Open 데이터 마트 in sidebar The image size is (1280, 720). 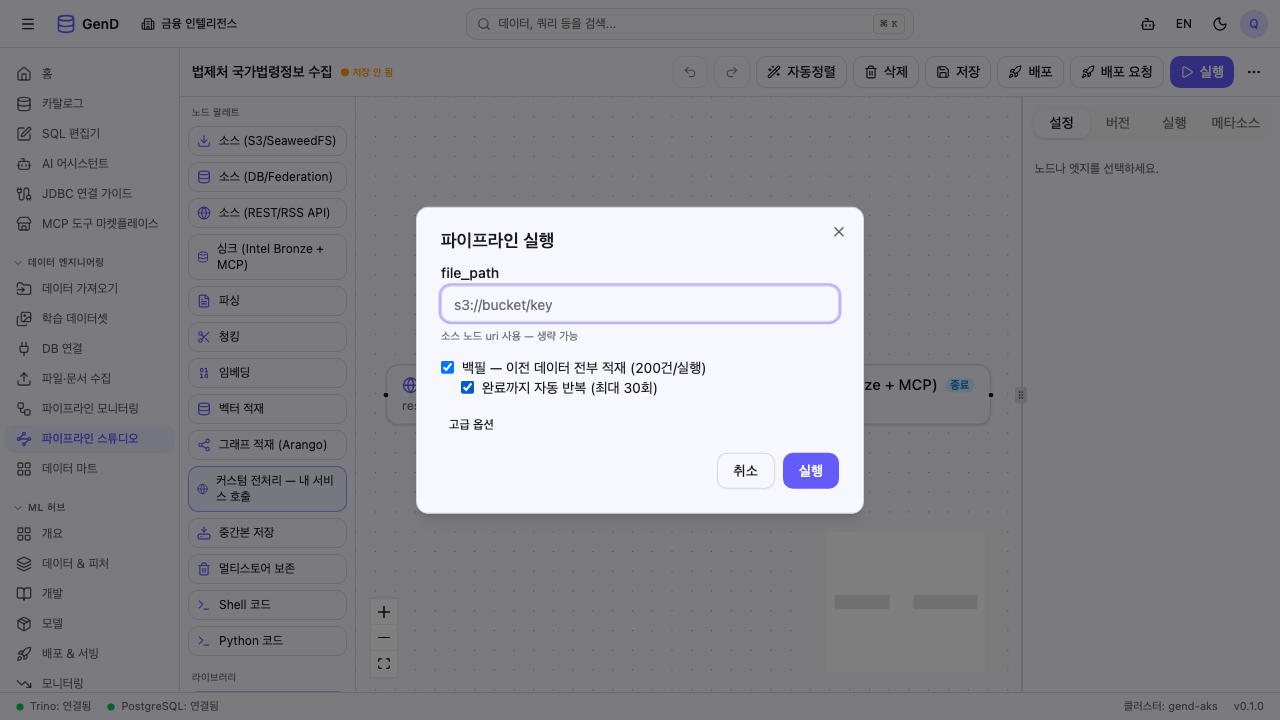point(90,468)
